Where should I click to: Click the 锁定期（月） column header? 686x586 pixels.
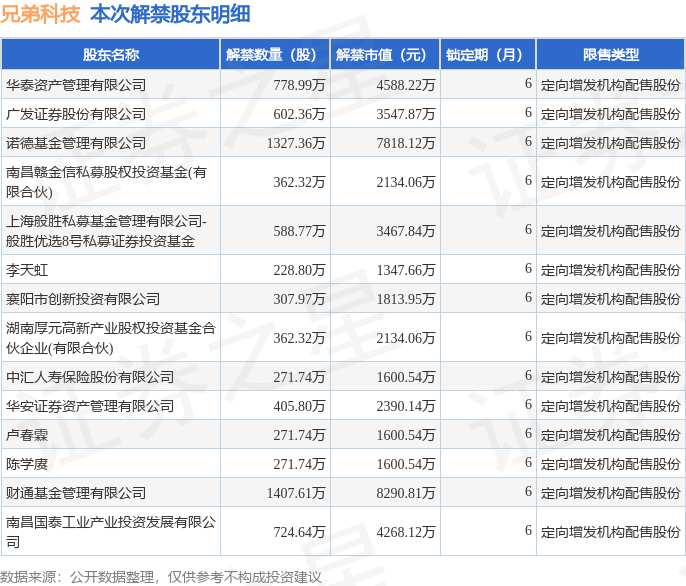(487, 55)
